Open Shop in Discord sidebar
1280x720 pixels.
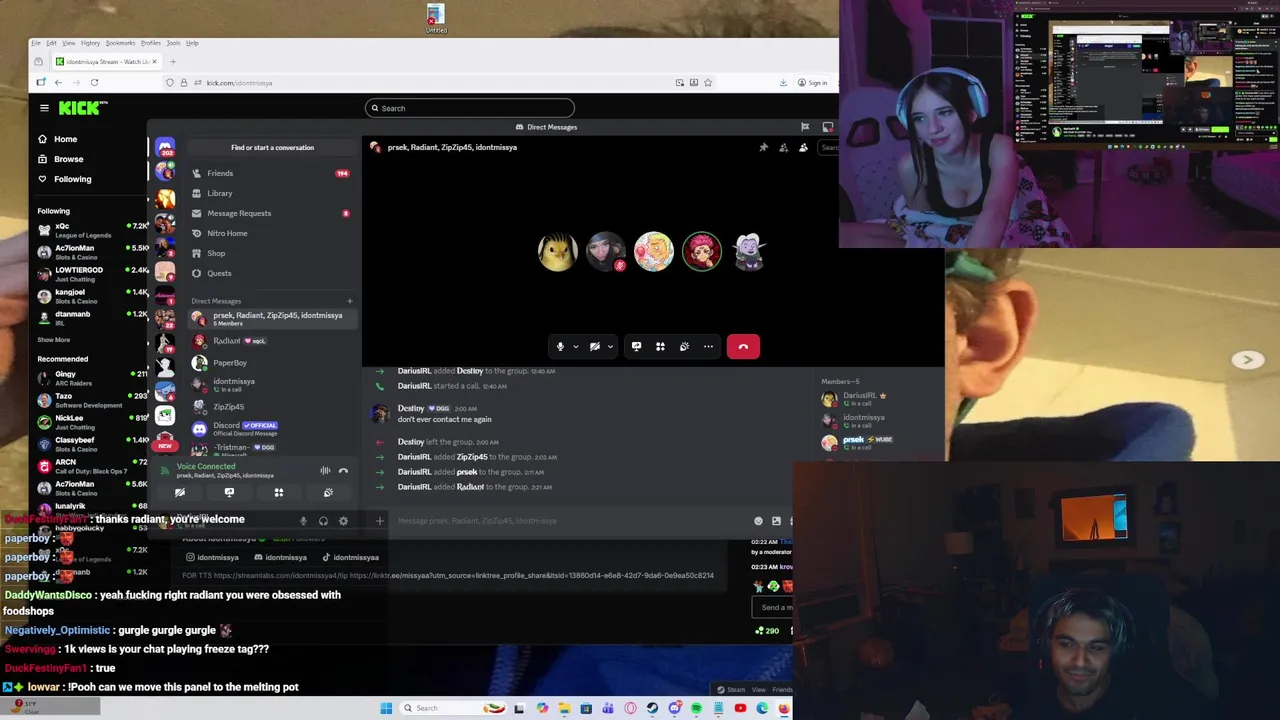pos(271,253)
